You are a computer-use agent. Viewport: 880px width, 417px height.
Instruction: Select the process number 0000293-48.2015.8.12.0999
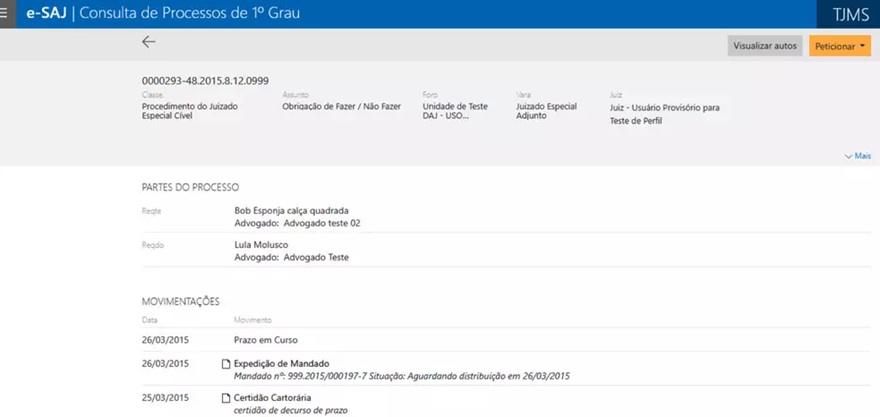[205, 81]
